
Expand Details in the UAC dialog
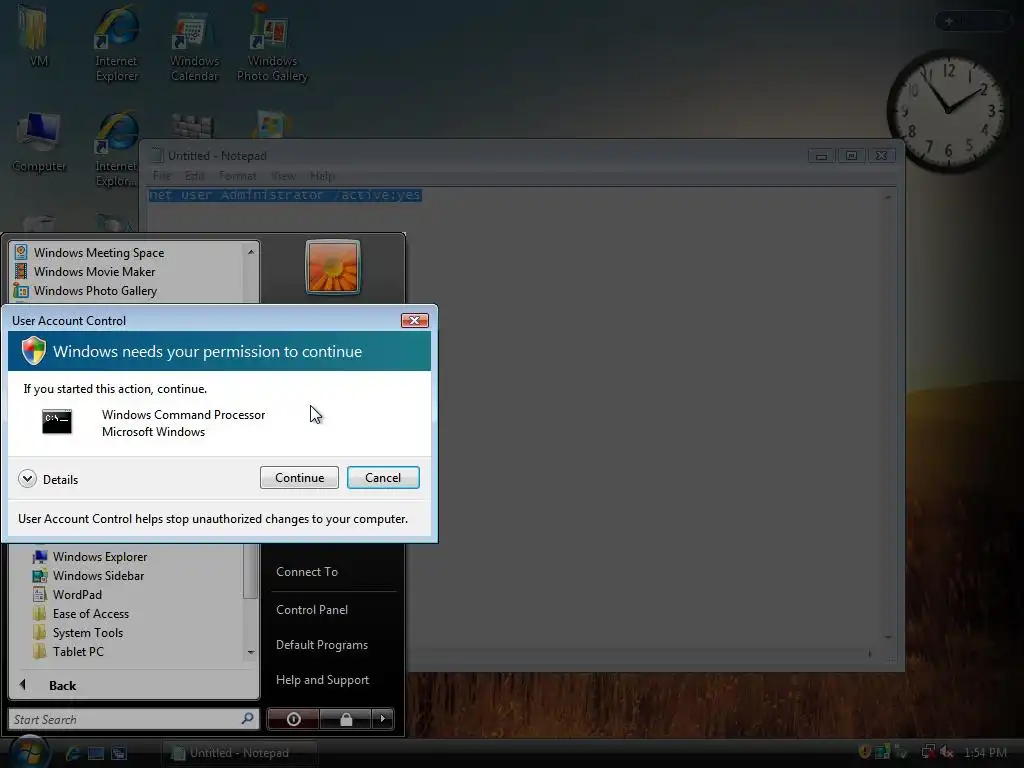48,479
